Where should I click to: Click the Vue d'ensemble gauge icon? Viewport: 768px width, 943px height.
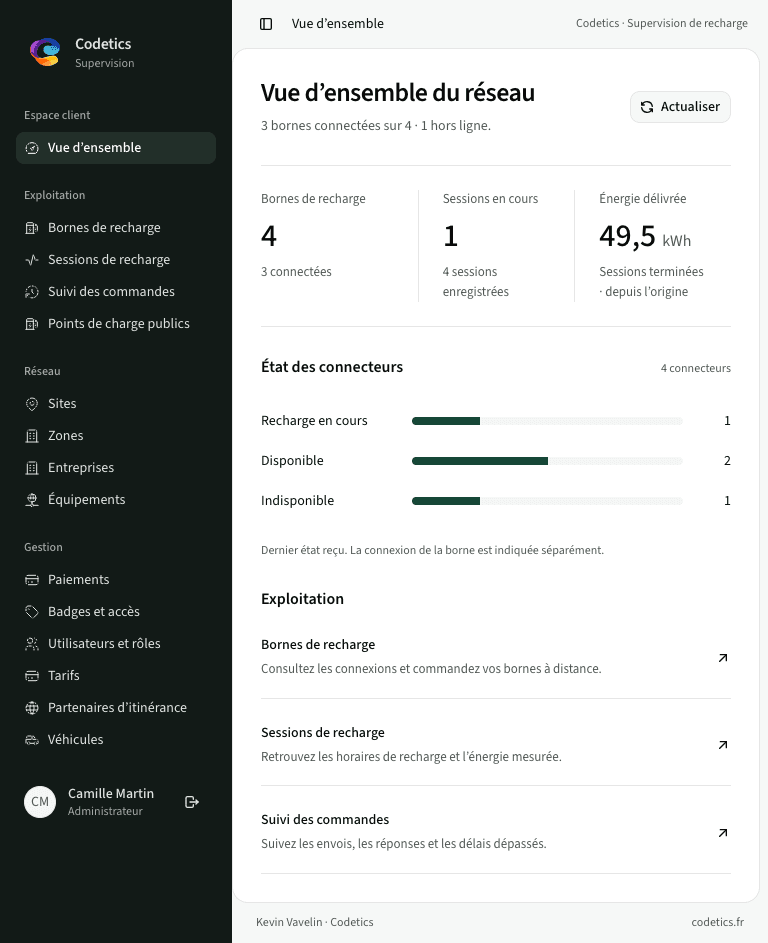32,148
